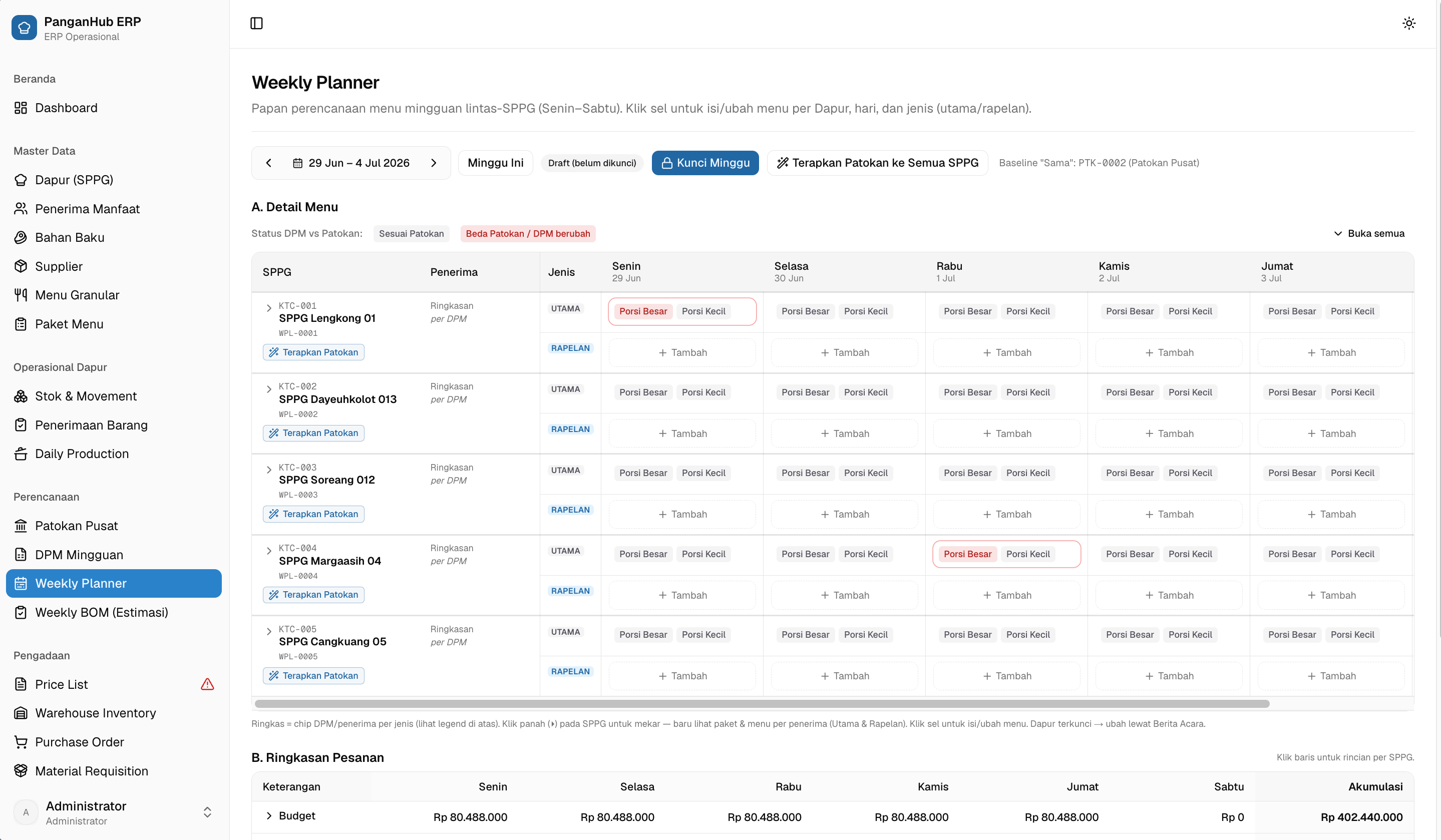The image size is (1441, 840).
Task: Click the Jumat column header
Action: click(x=1331, y=272)
